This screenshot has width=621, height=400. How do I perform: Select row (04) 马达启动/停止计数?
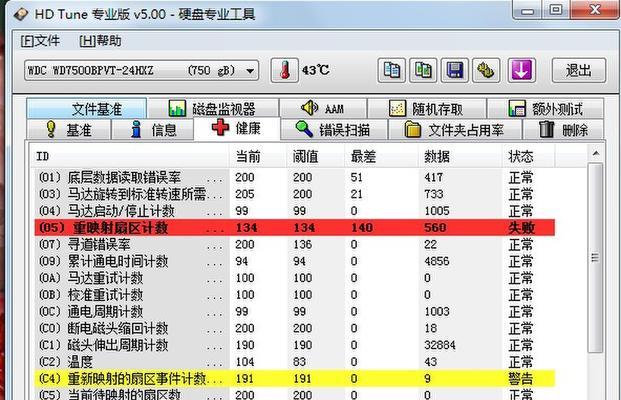295,211
